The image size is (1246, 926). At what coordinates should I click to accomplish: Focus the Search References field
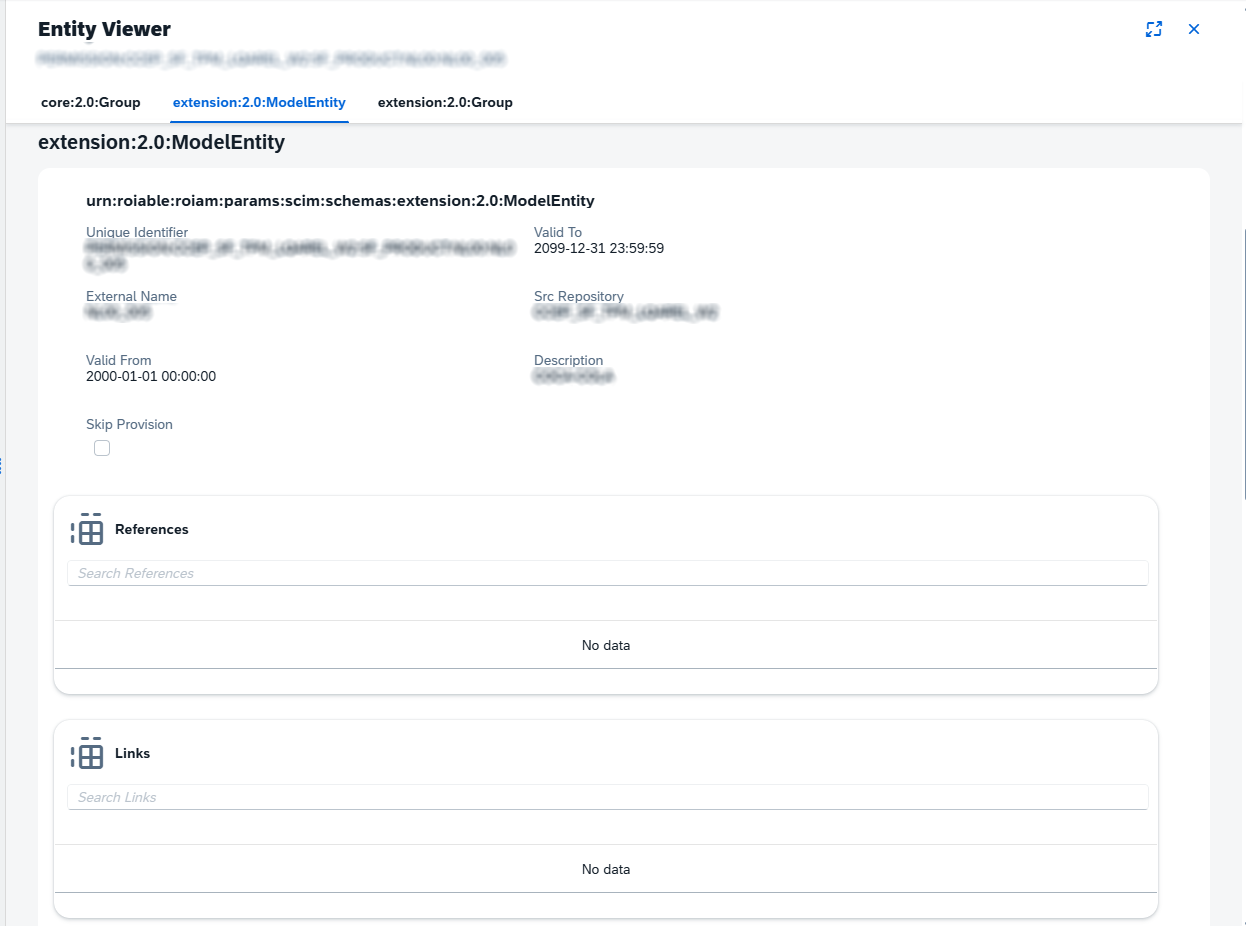click(x=607, y=573)
